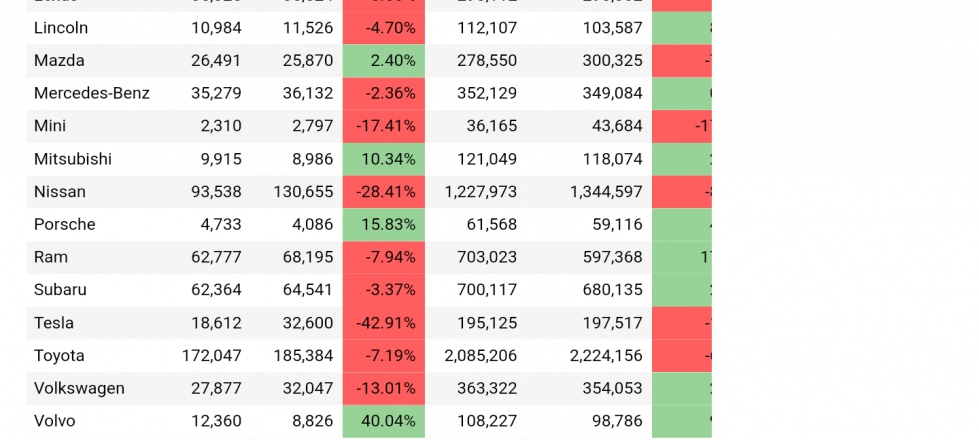Select the Volvo 40.04% green cell
Screen dimensions: 979x440
[x=383, y=421]
